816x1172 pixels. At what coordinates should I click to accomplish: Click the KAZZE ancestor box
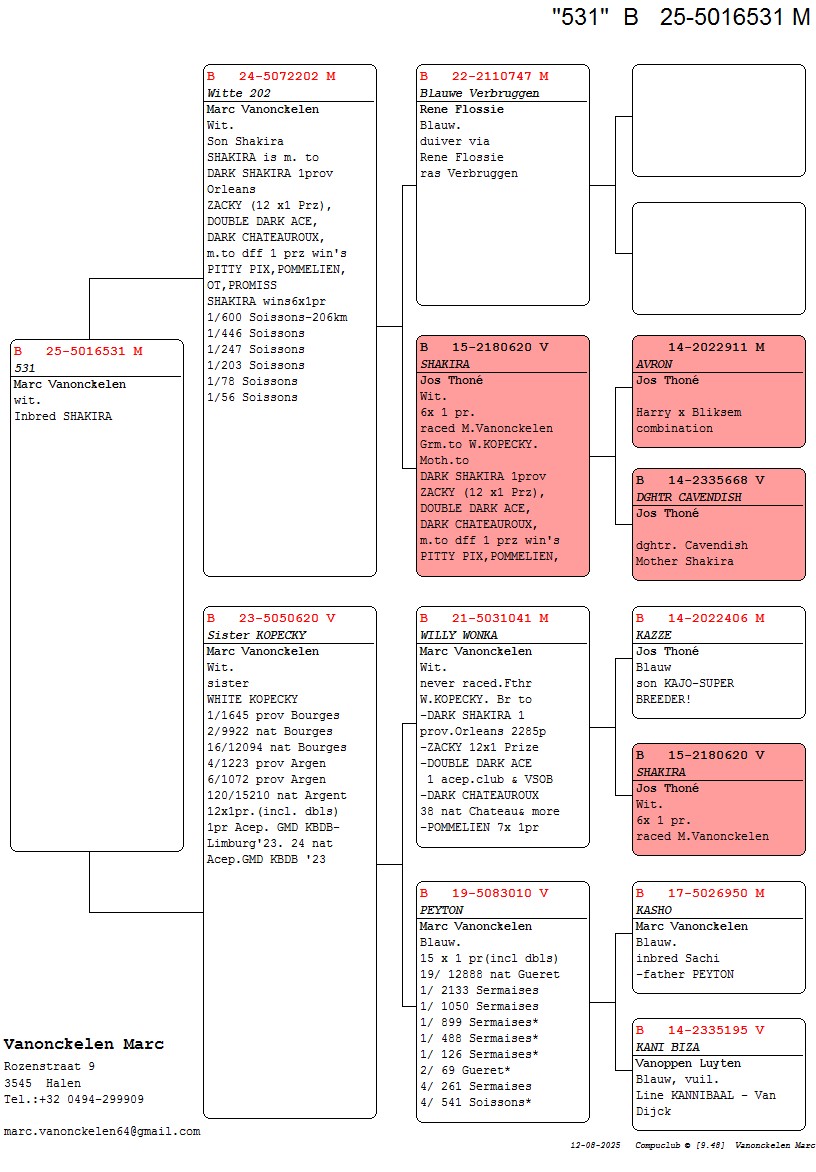(x=718, y=662)
